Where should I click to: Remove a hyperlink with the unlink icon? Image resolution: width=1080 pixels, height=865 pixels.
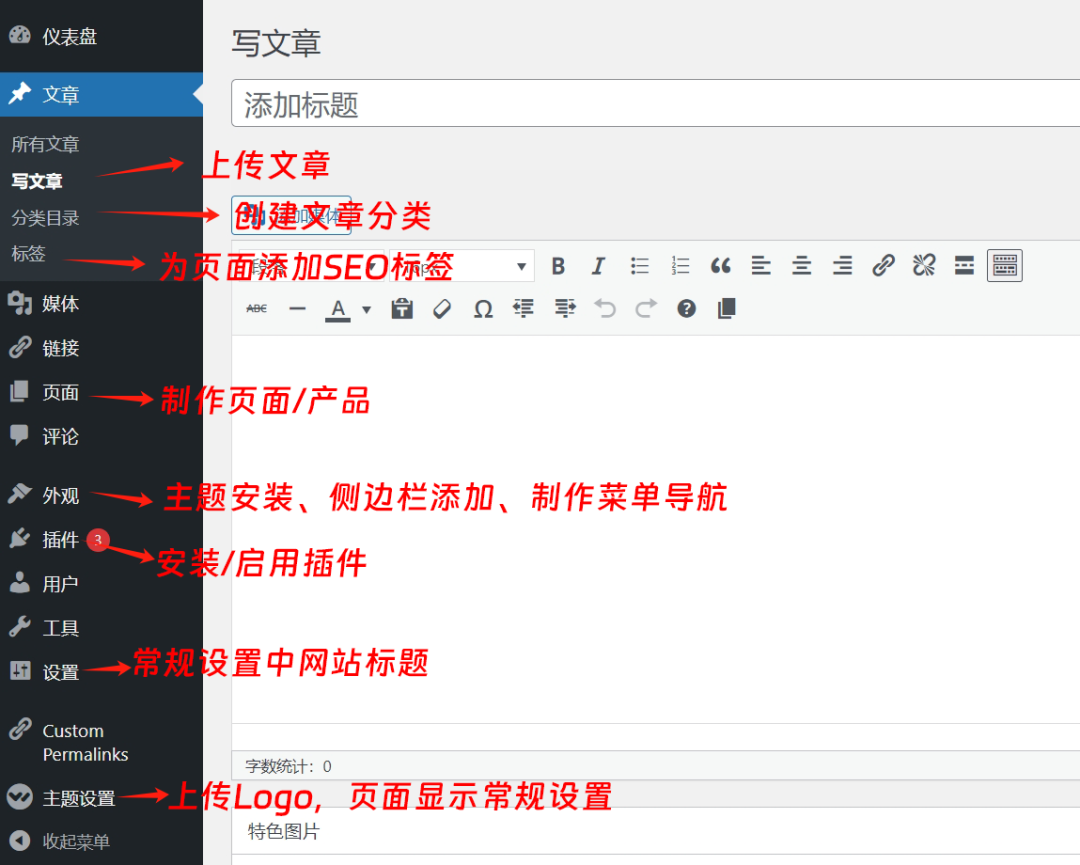coord(923,265)
